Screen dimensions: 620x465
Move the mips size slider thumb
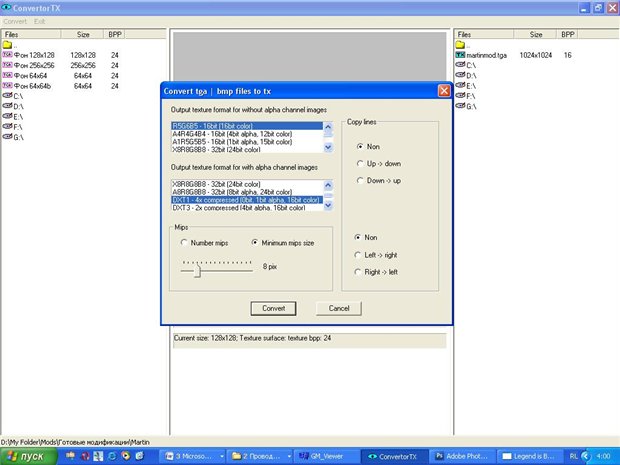(197, 271)
